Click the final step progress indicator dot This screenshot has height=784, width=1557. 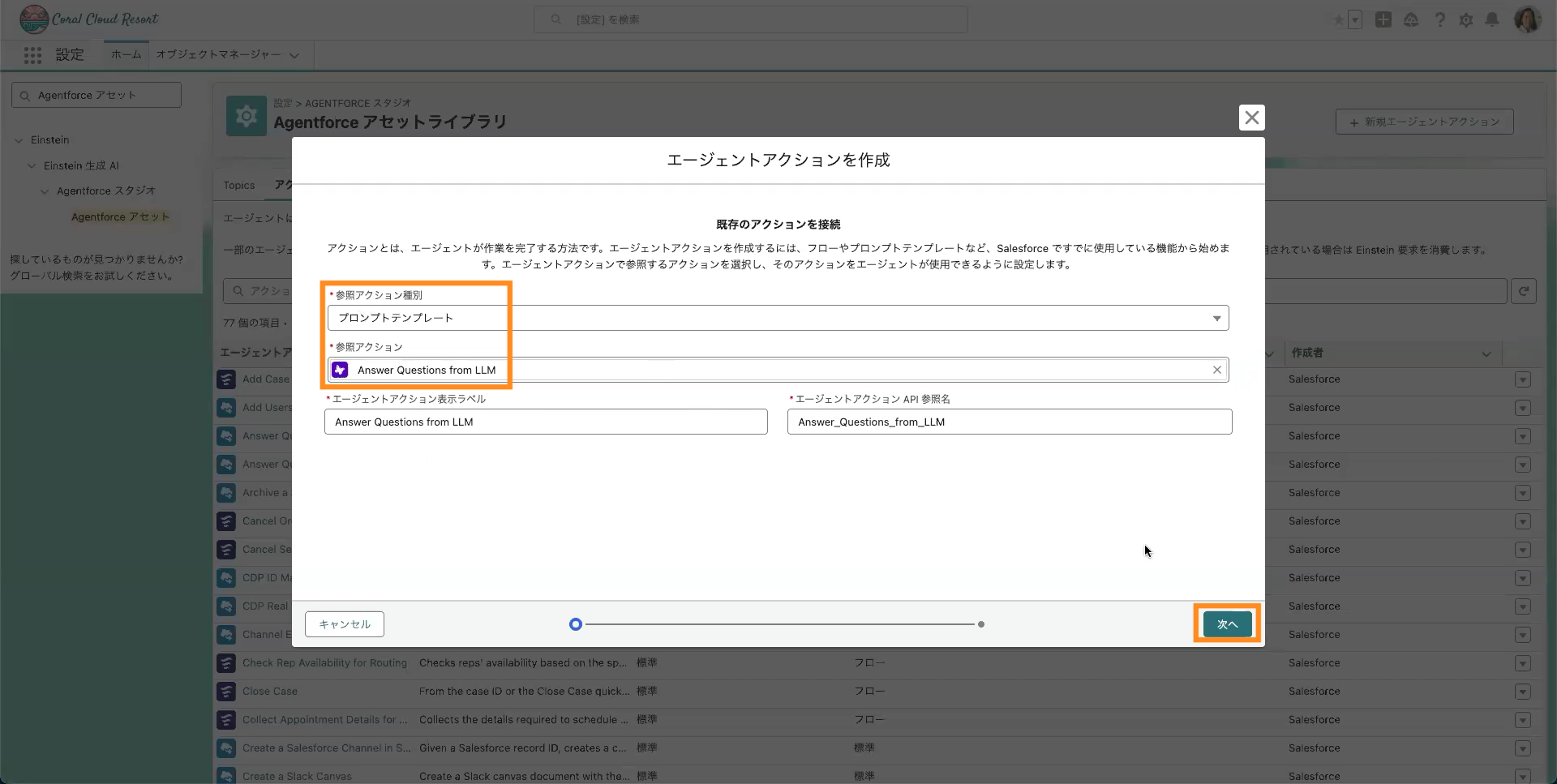point(981,624)
